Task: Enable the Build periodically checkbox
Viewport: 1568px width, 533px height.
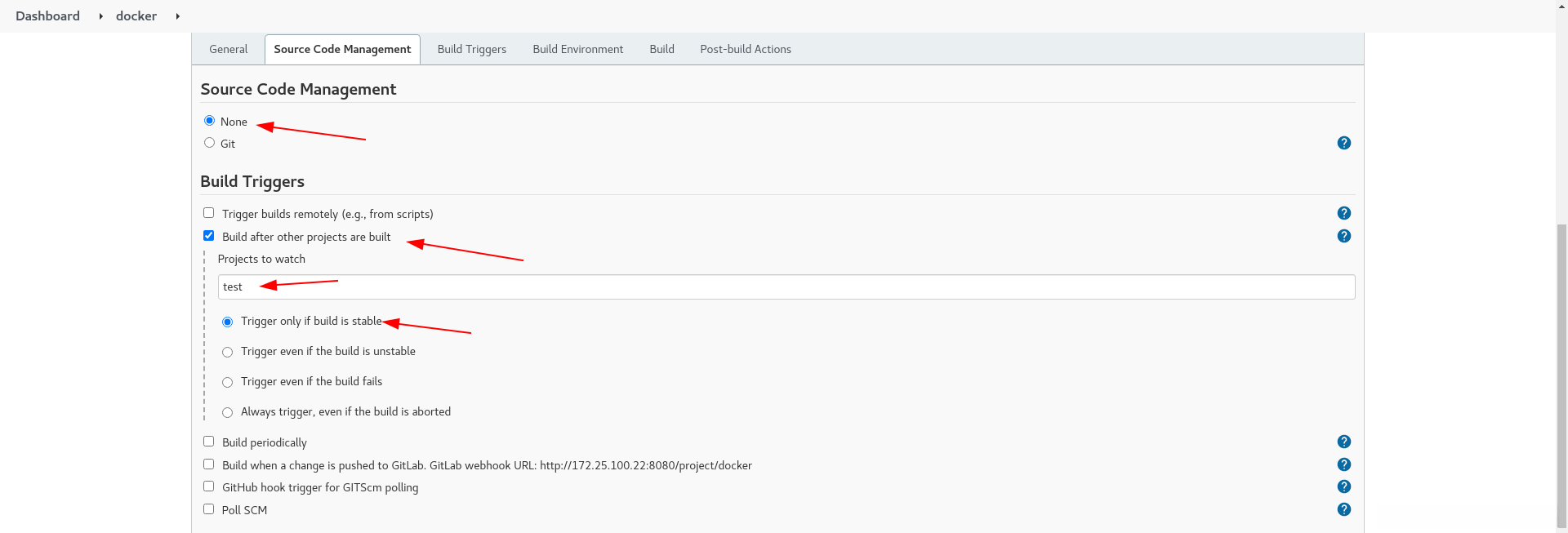Action: 209,442
